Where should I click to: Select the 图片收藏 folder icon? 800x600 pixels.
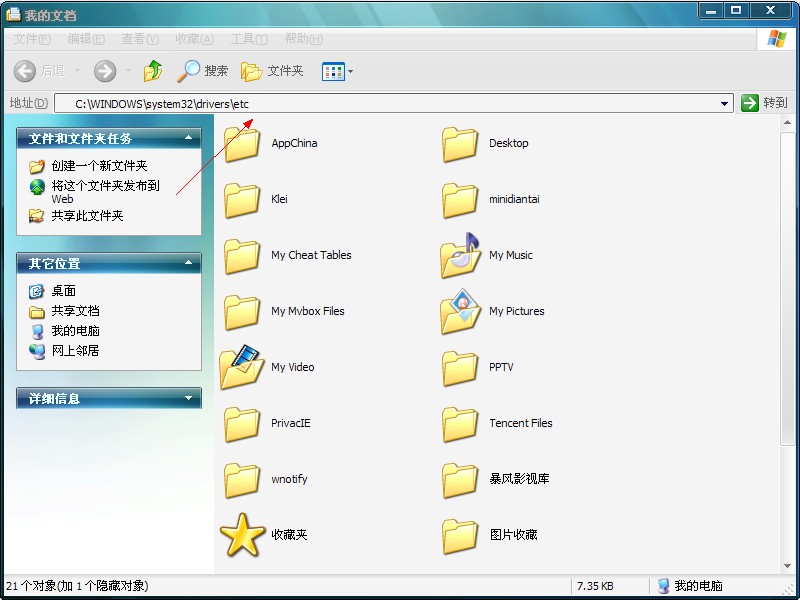pyautogui.click(x=460, y=536)
